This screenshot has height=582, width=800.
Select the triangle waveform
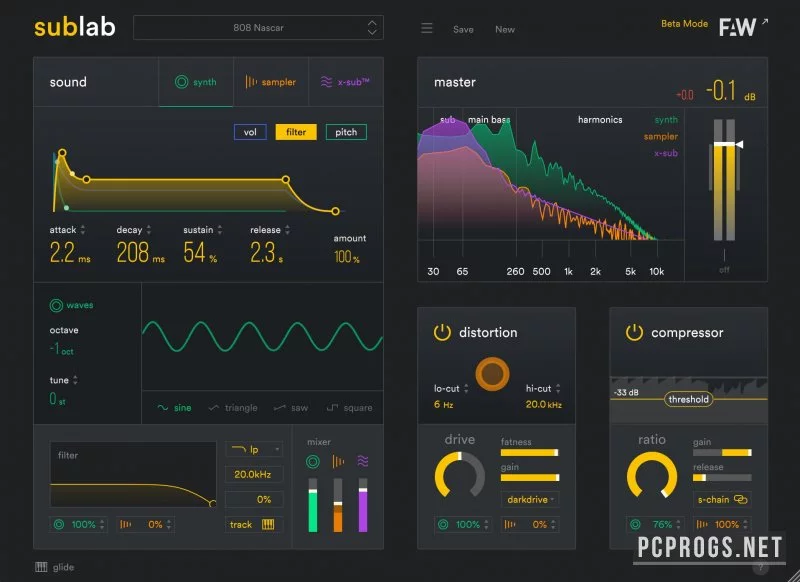[x=233, y=408]
